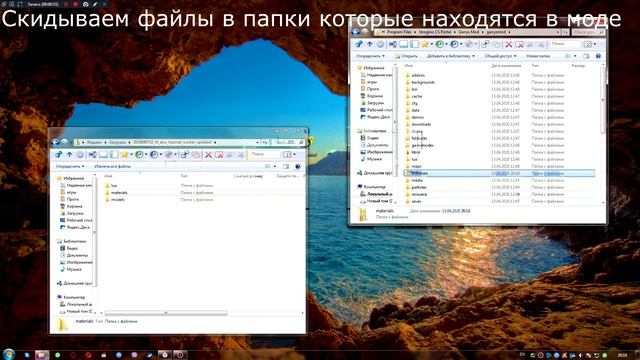Select backgrounds folder in garrysmod window

pos(420,82)
